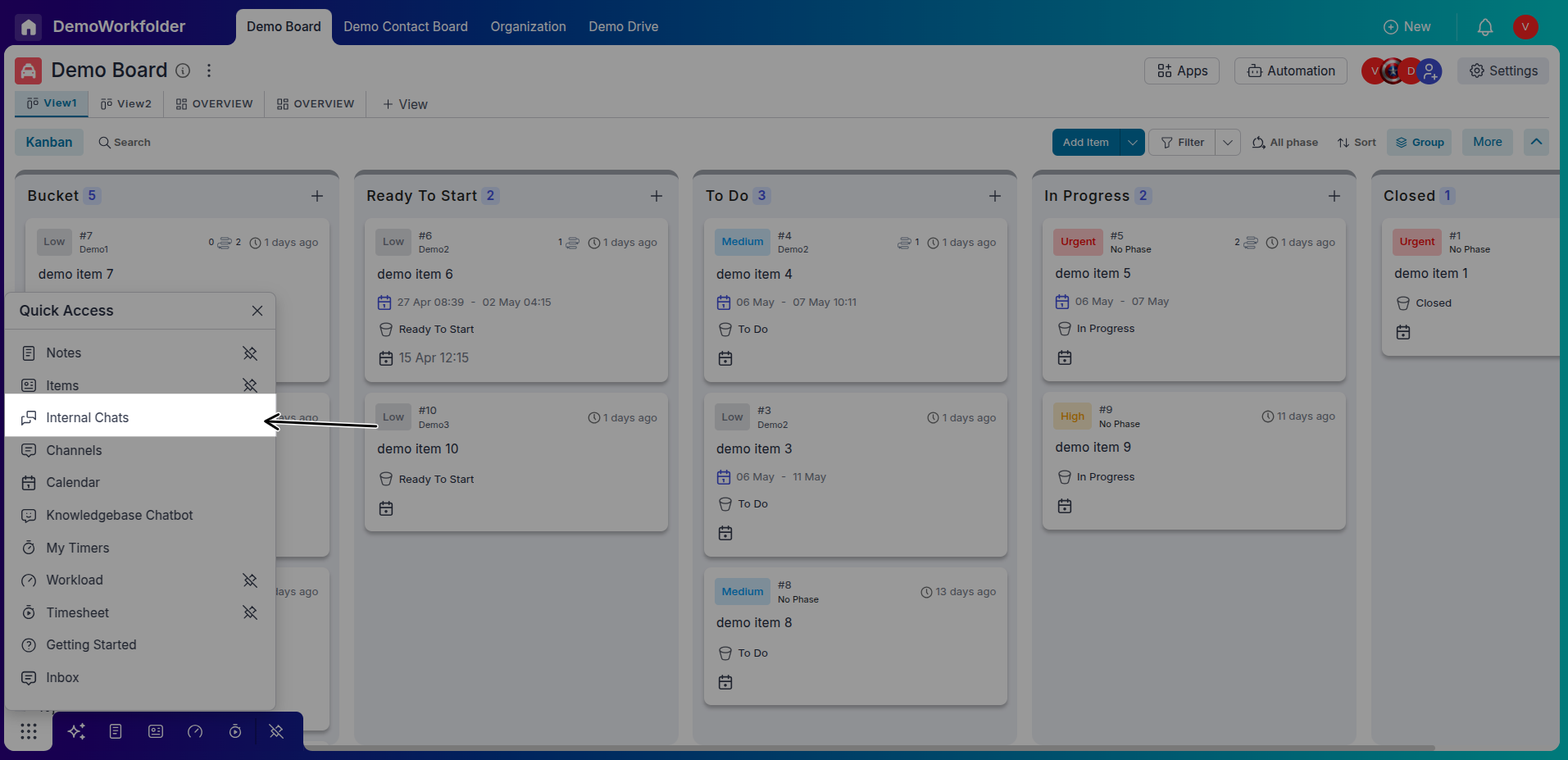
Task: Open Items shortcut icon in bottom bar
Action: [x=156, y=731]
